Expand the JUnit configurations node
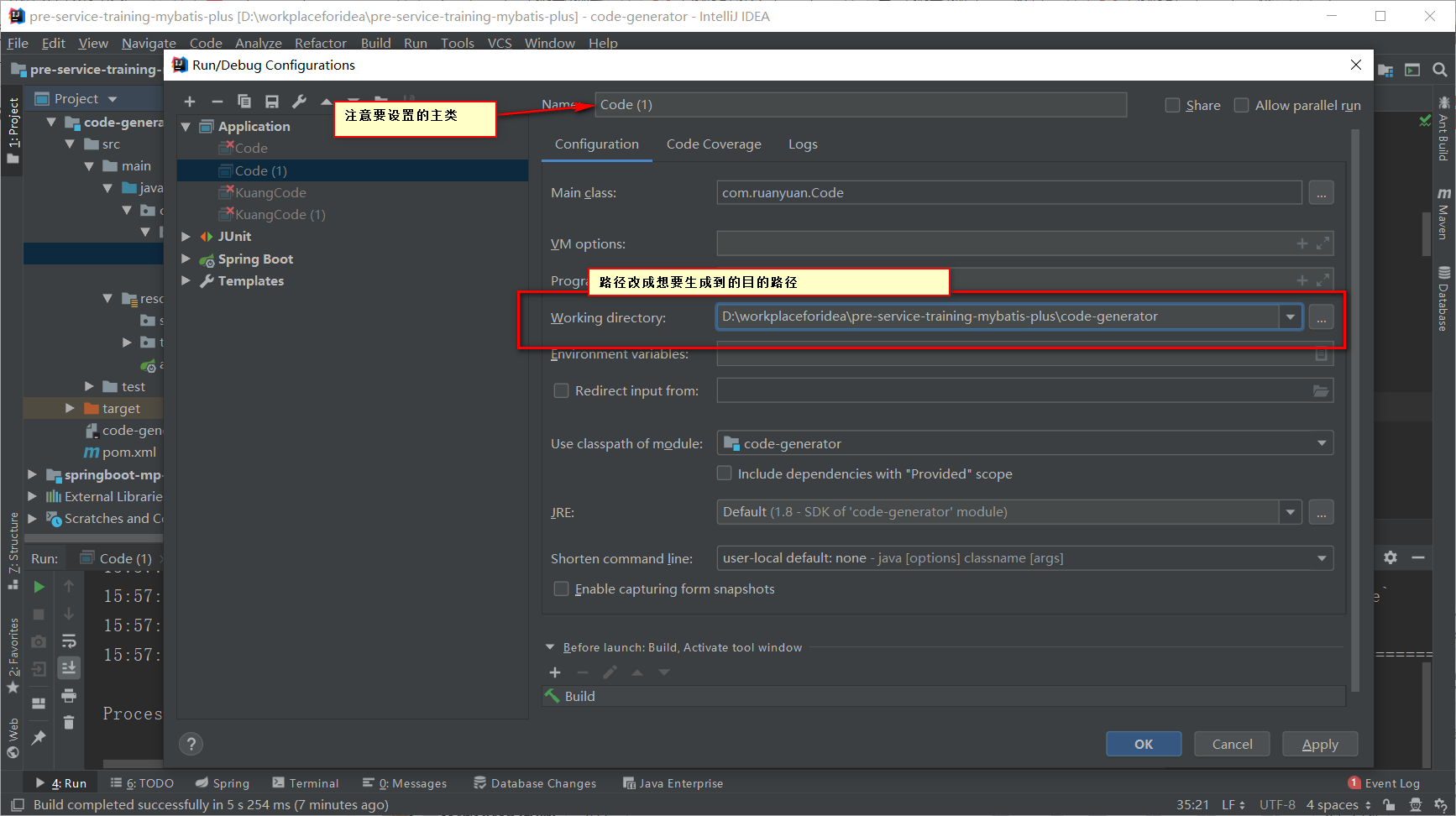1456x816 pixels. coord(186,237)
